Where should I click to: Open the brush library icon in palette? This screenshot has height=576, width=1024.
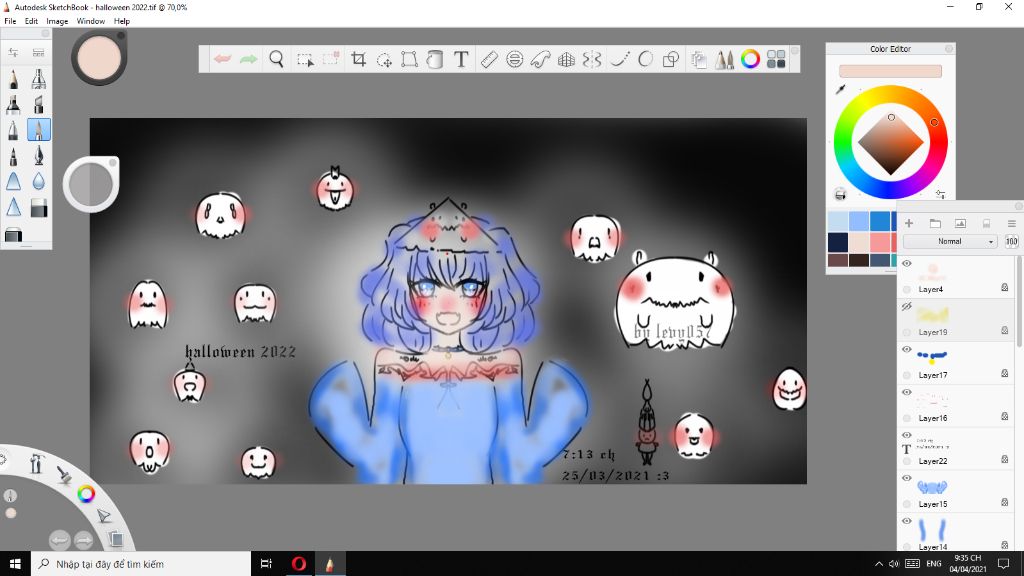(39, 52)
